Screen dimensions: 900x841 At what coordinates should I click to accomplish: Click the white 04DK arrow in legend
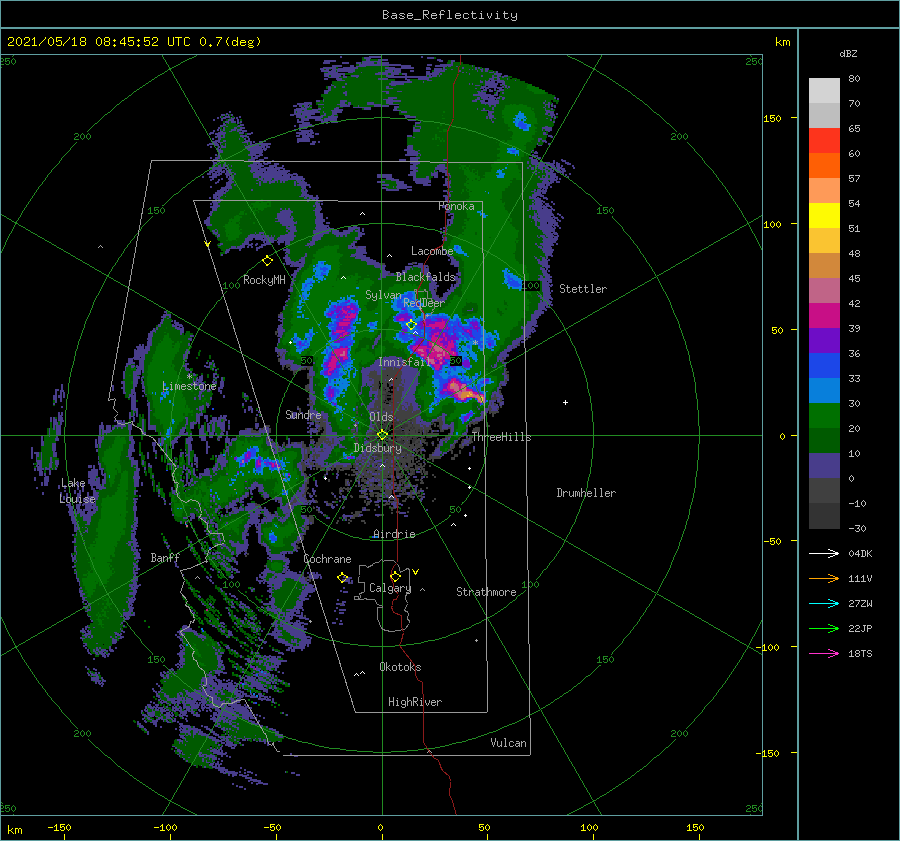tap(824, 553)
